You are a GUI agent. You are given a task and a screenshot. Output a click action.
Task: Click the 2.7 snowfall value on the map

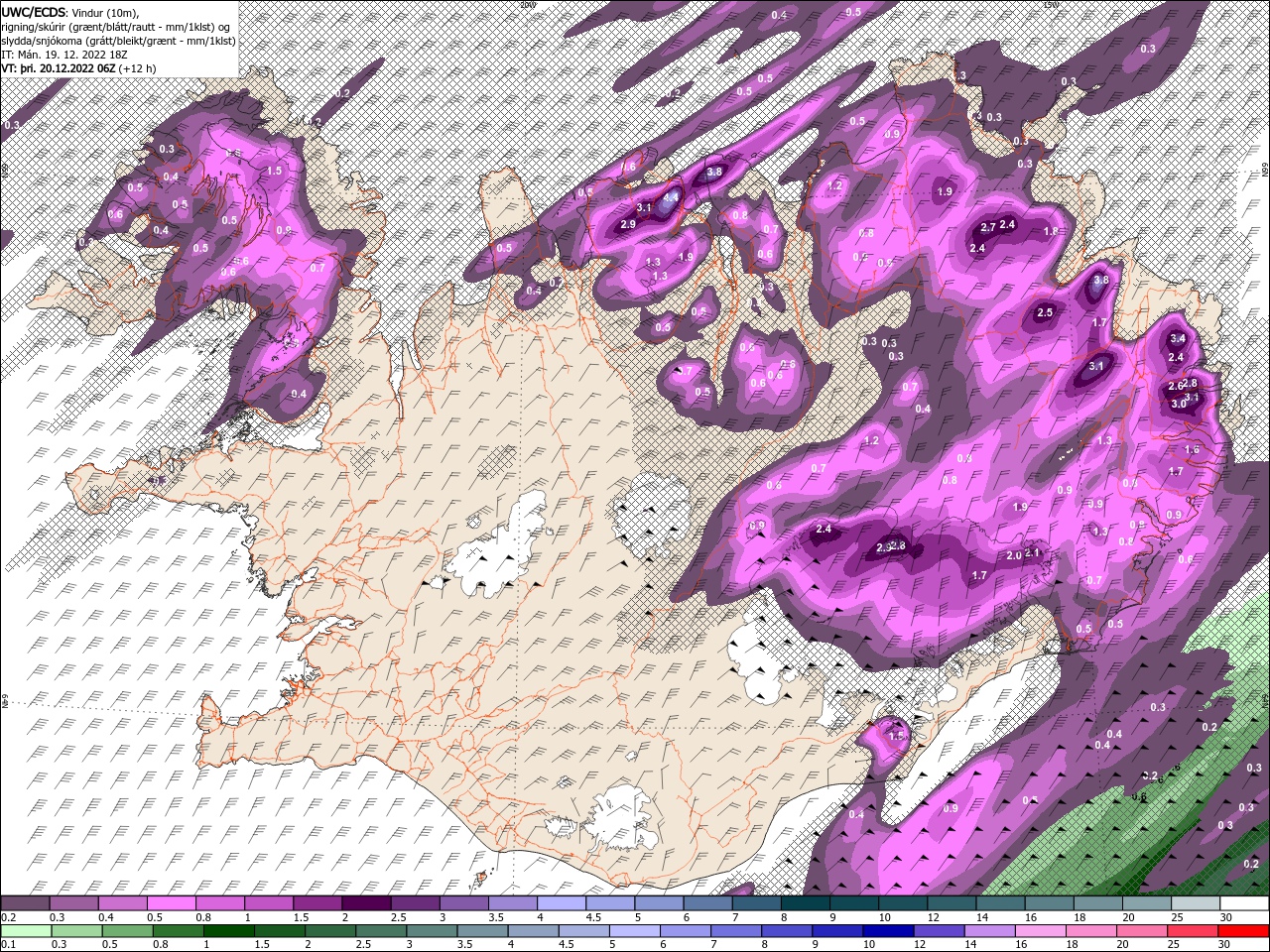click(988, 227)
